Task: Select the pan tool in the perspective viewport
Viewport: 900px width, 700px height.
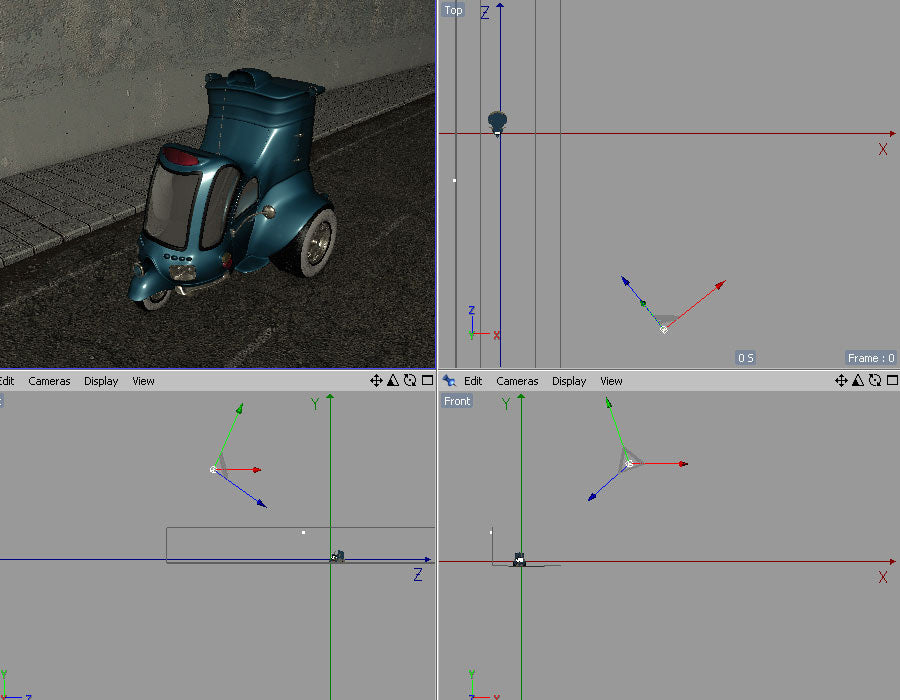Action: [375, 380]
